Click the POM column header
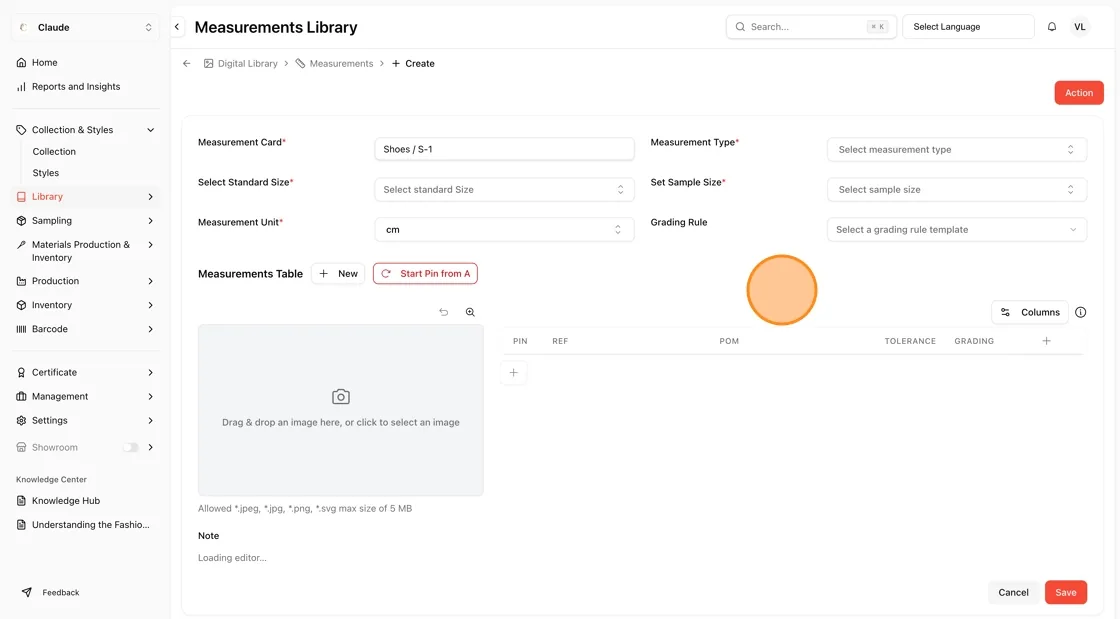This screenshot has height=619, width=1120. tap(729, 341)
